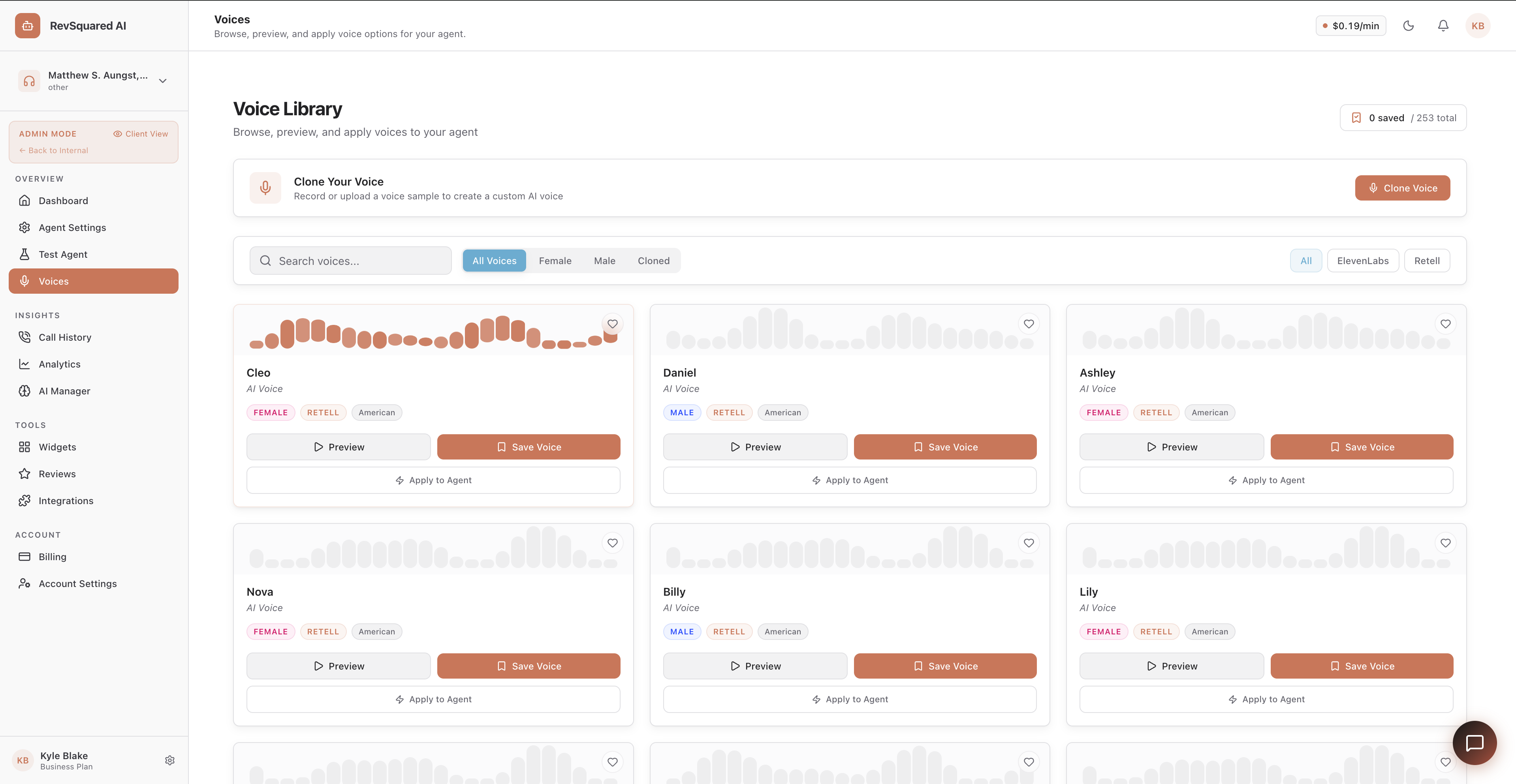The image size is (1516, 784).
Task: Click the 0 saved voices counter
Action: coord(1403,118)
